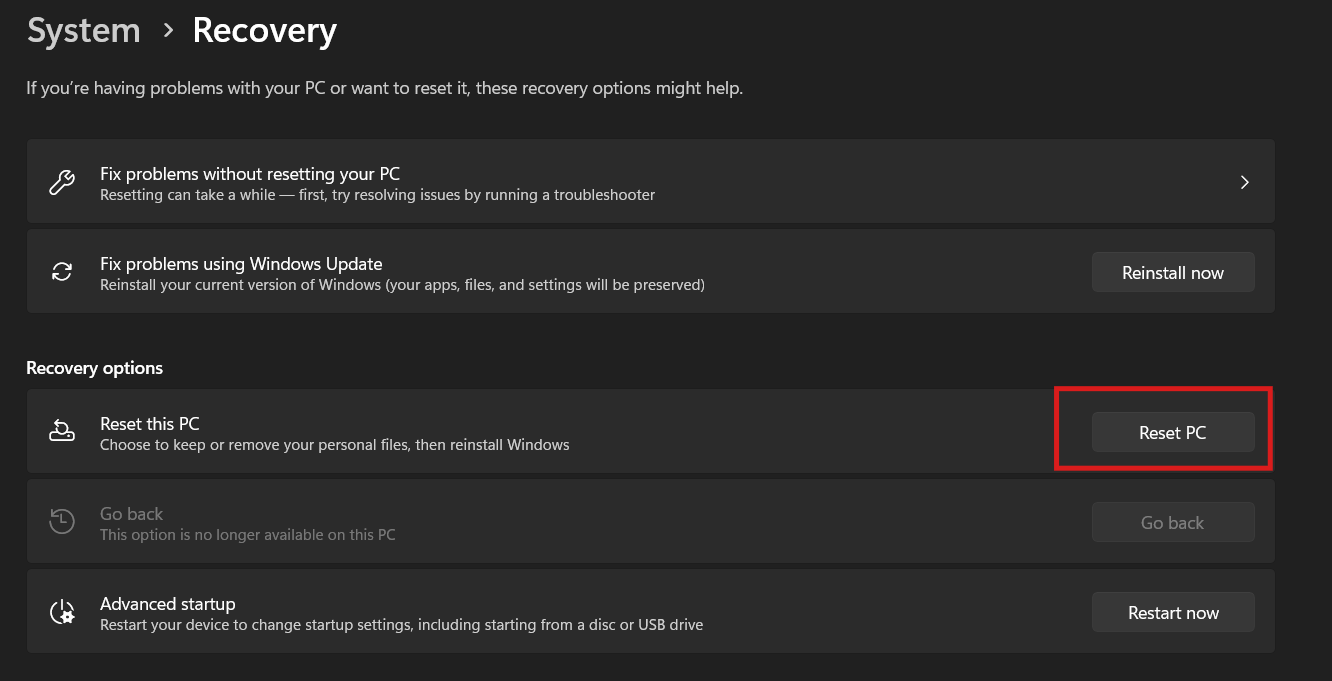Image resolution: width=1332 pixels, height=681 pixels.
Task: Select the Reset this PC row
Action: (500, 431)
